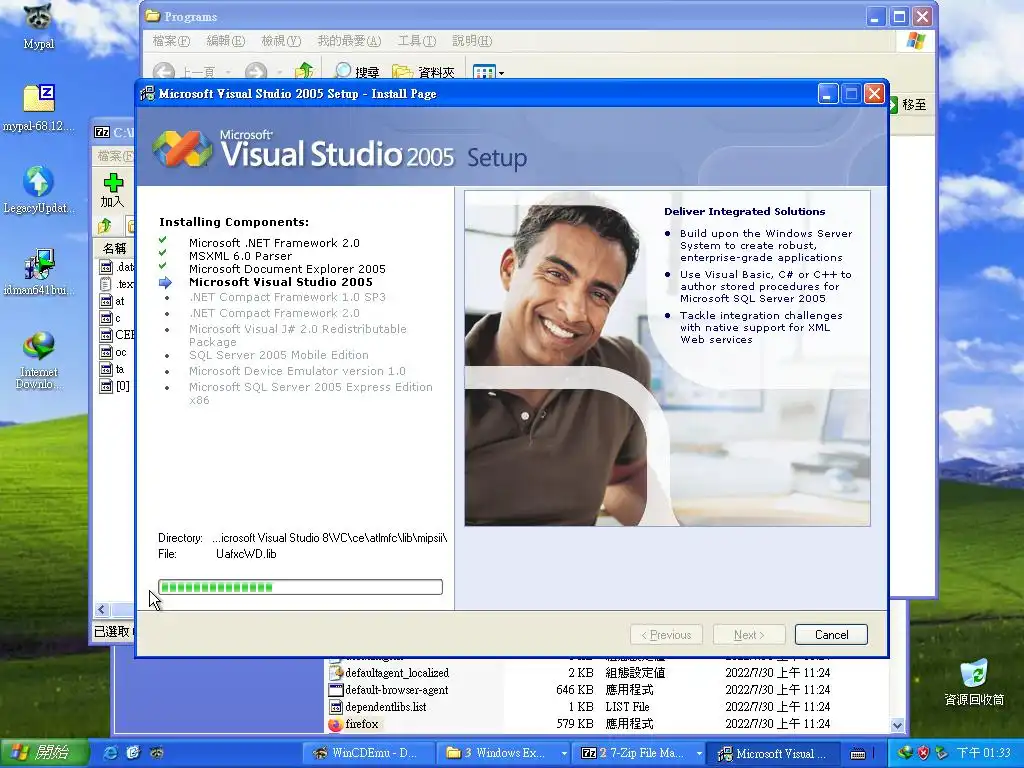Open the Start (開始) menu
The width and height of the screenshot is (1024, 768).
[x=44, y=753]
